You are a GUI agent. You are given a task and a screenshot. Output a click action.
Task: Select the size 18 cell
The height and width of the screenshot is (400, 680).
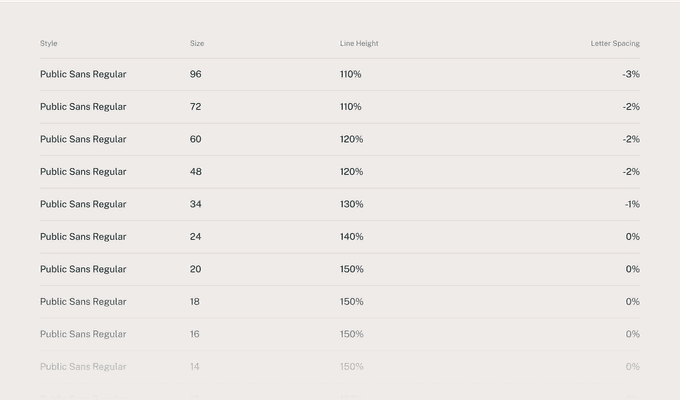pos(195,302)
